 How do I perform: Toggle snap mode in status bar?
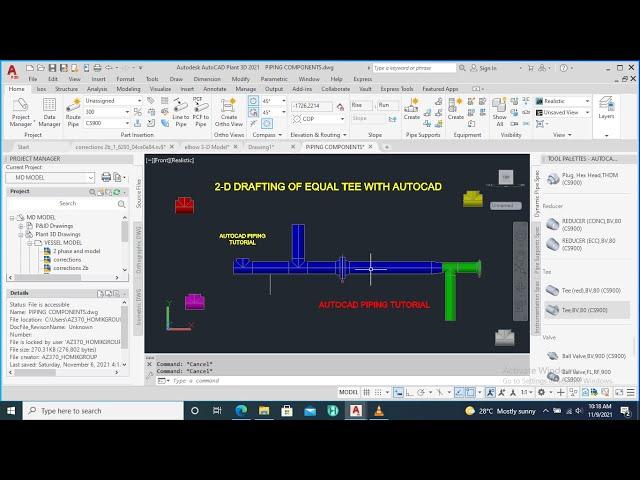pos(378,392)
